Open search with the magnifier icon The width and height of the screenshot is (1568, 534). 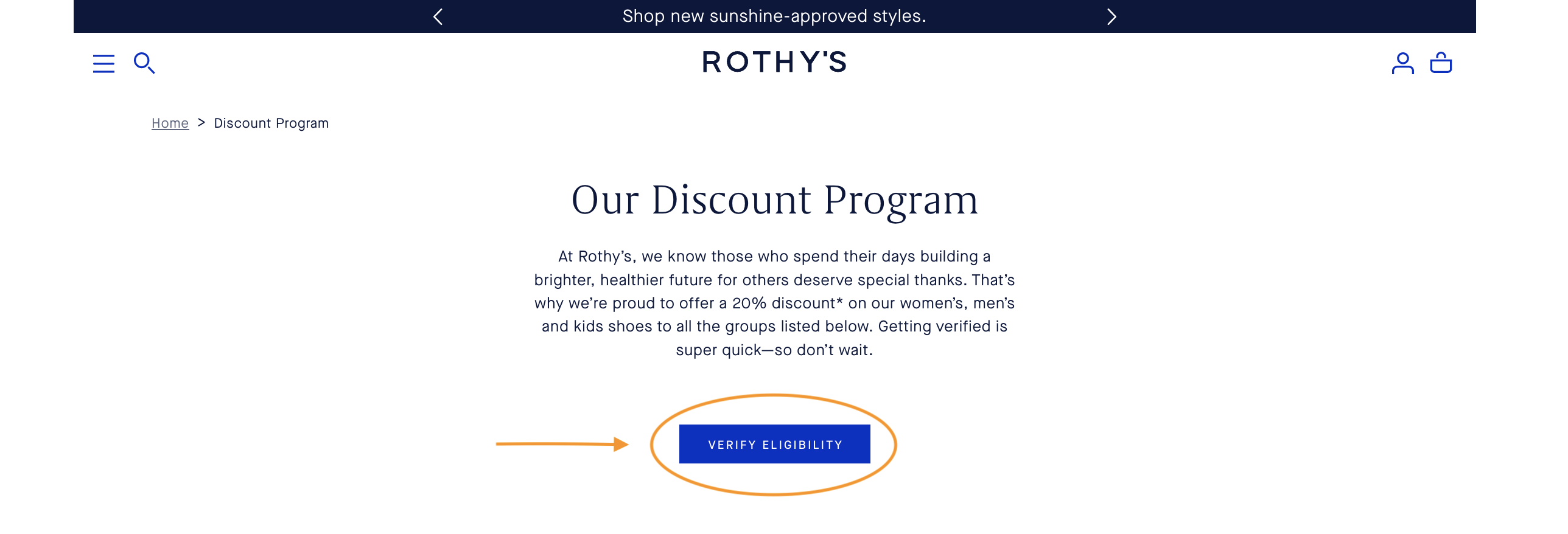[x=144, y=63]
